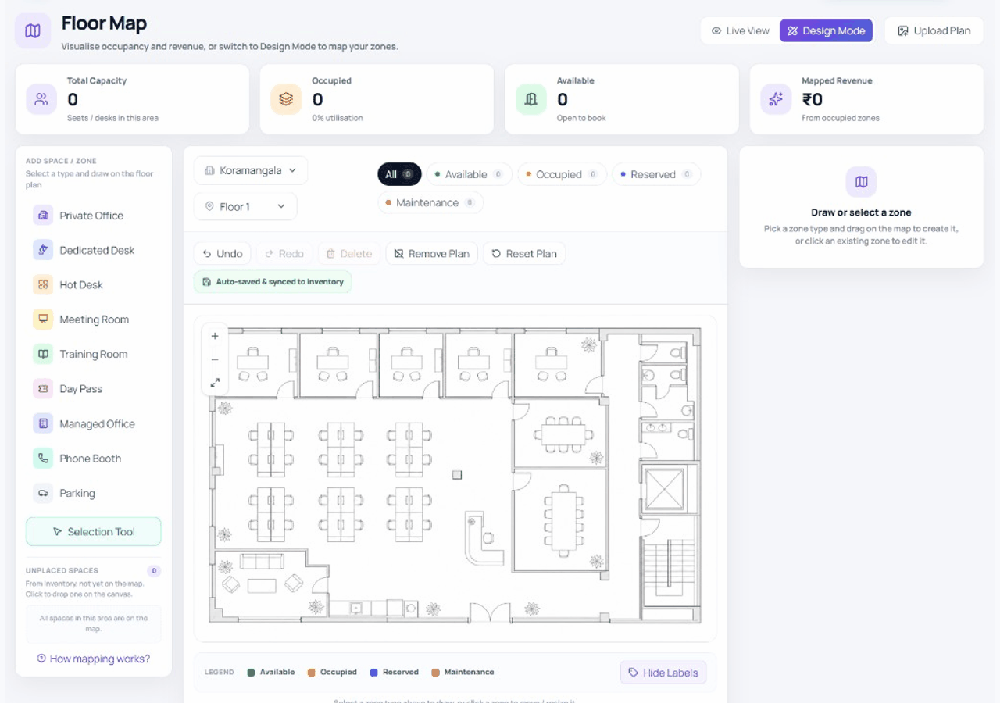The height and width of the screenshot is (703, 1000).
Task: Filter zones by All status
Action: click(x=399, y=174)
